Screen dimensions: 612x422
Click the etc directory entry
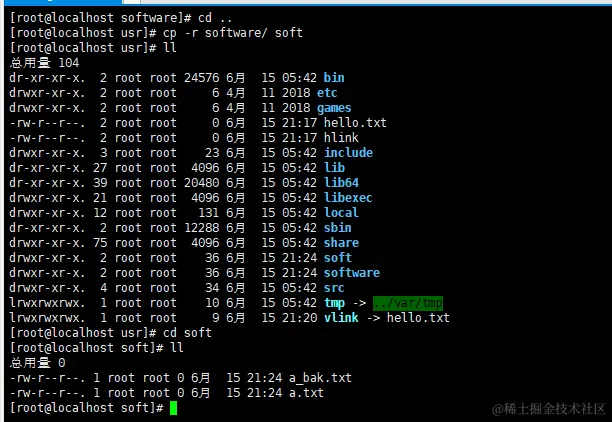click(x=327, y=93)
